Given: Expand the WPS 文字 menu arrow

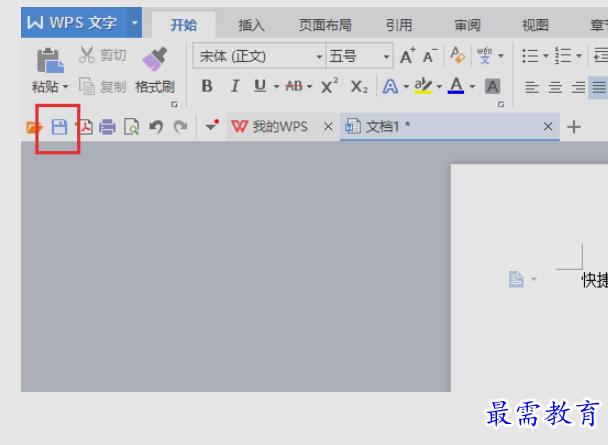Looking at the screenshot, I should coord(135,22).
